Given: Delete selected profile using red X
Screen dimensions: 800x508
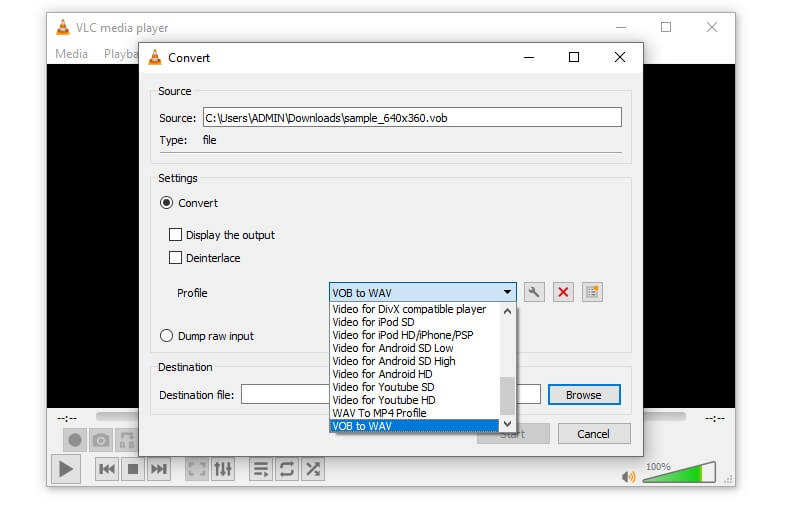Looking at the screenshot, I should click(x=563, y=292).
